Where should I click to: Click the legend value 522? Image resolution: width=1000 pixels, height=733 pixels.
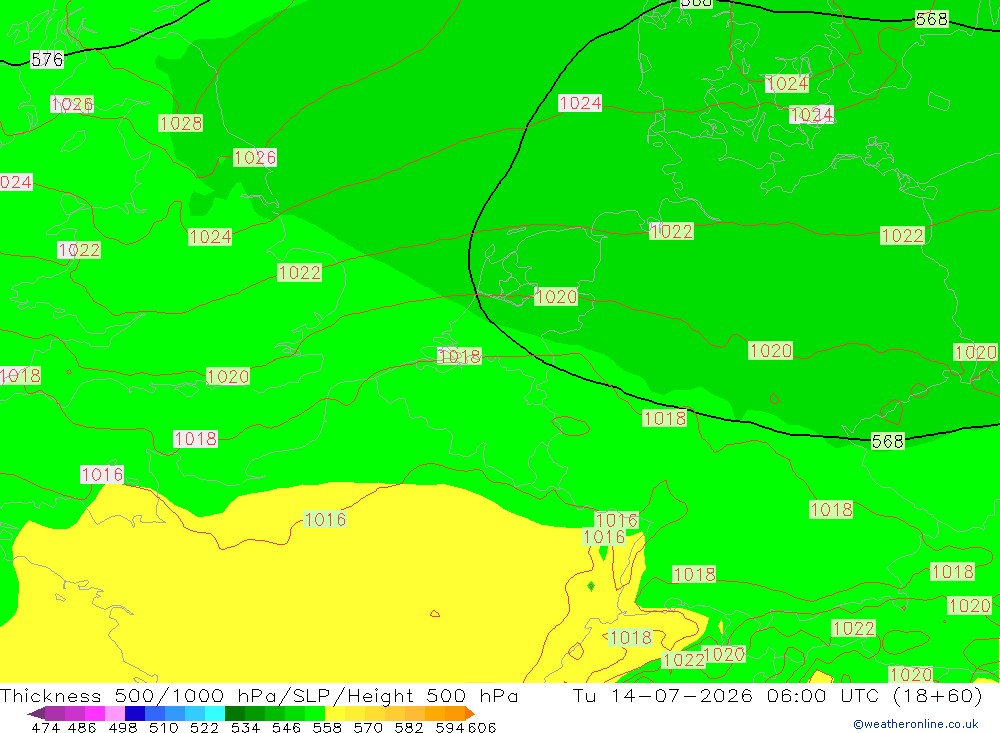click(x=204, y=727)
